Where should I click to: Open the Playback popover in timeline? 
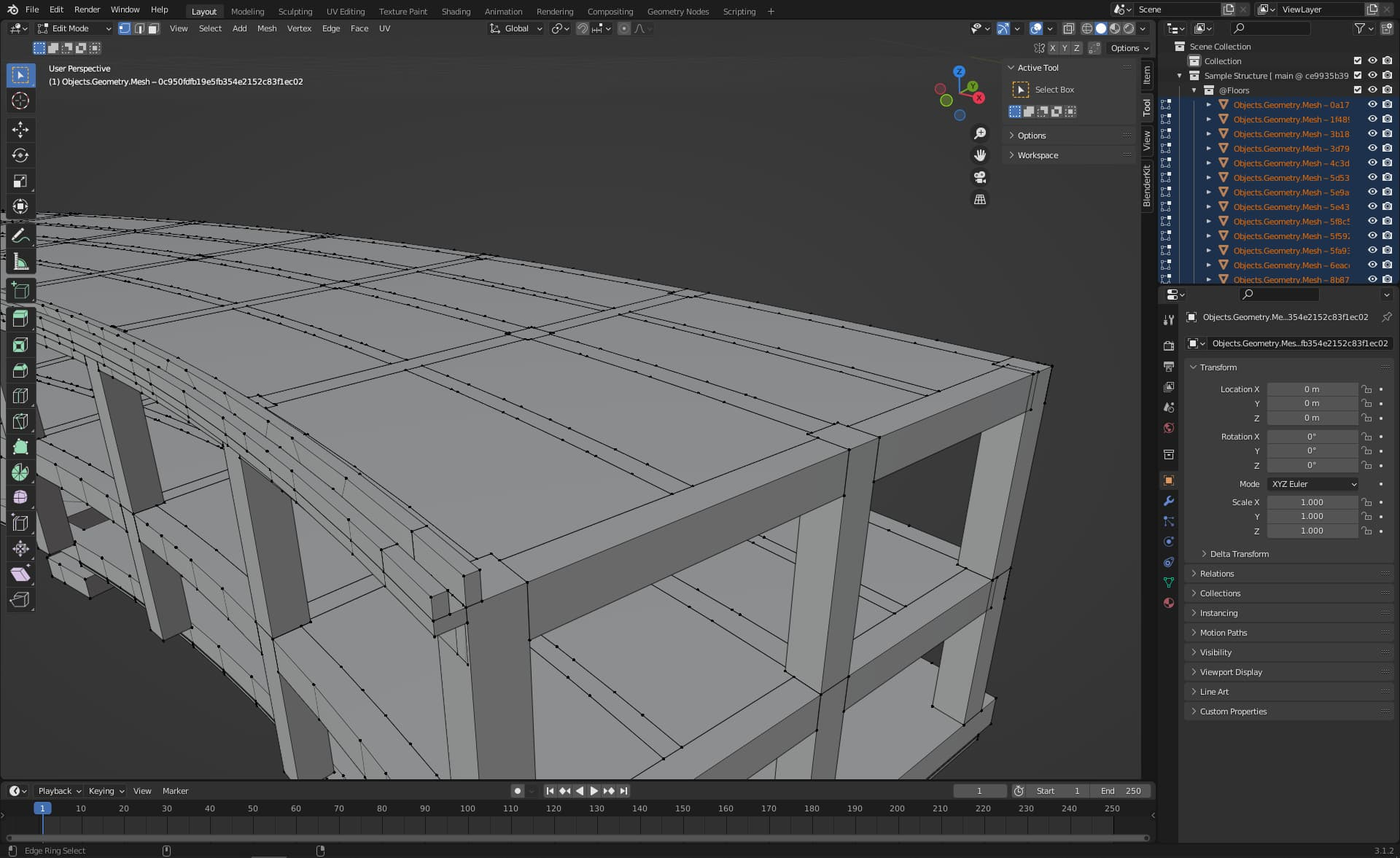click(x=59, y=791)
